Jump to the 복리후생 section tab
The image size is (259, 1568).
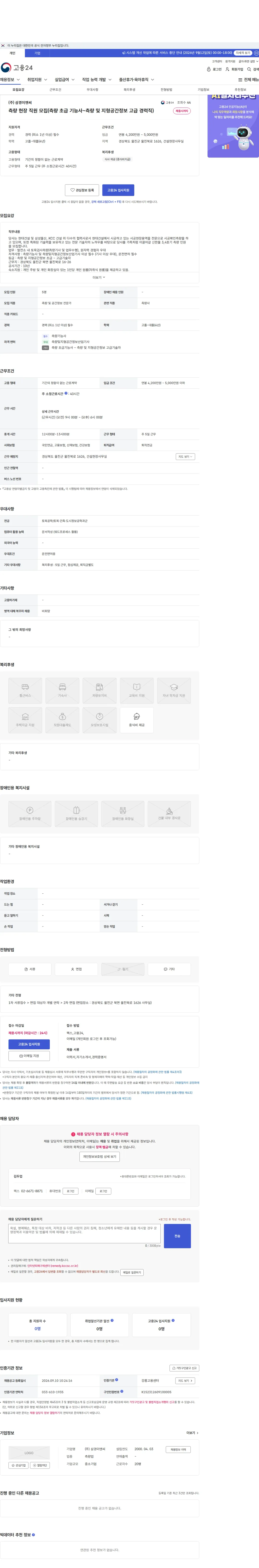(x=129, y=89)
